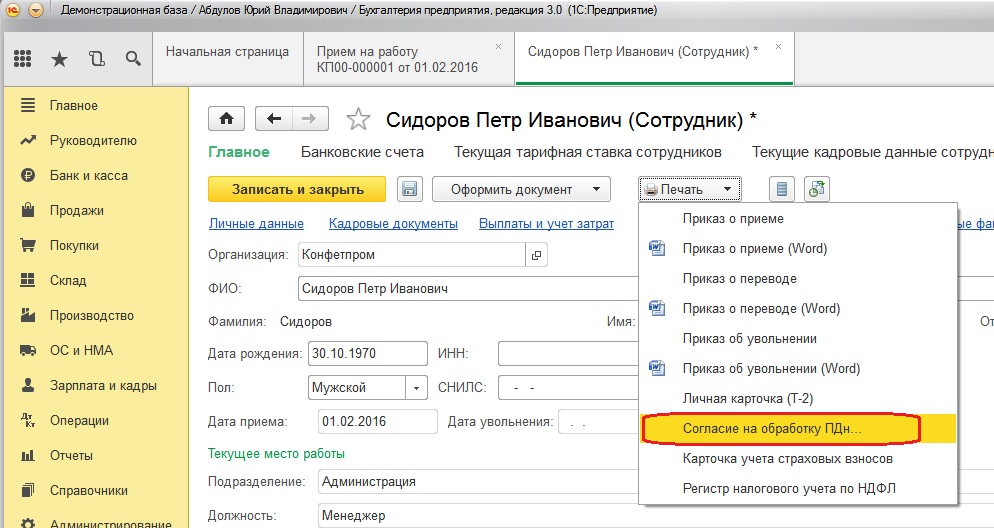Choose Приказ об увольнении print form
The image size is (994, 528).
click(797, 338)
